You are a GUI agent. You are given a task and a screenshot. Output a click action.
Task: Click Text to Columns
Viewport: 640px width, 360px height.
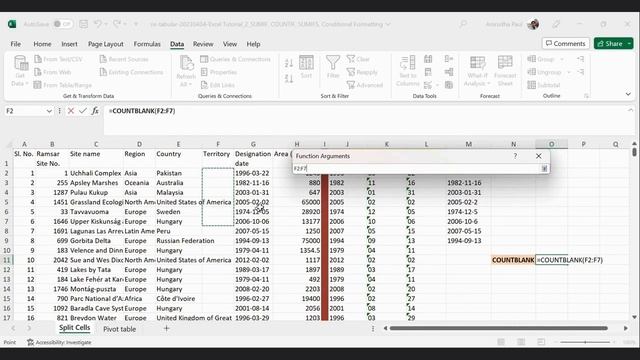click(407, 71)
